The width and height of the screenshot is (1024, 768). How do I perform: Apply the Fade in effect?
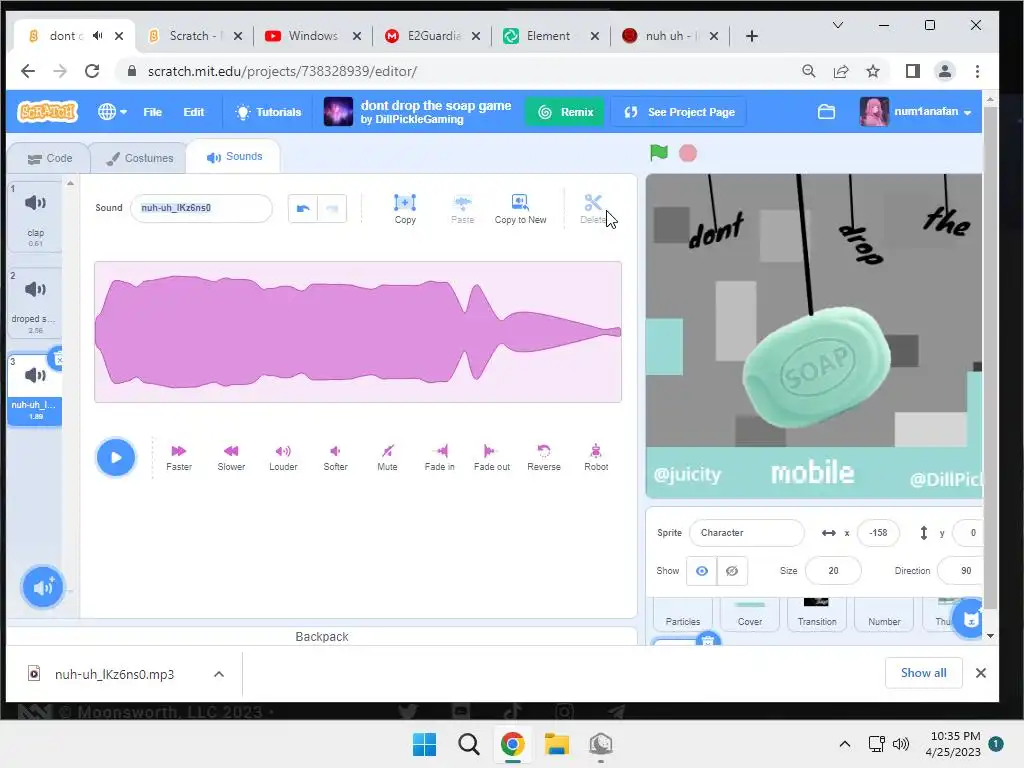coord(440,458)
